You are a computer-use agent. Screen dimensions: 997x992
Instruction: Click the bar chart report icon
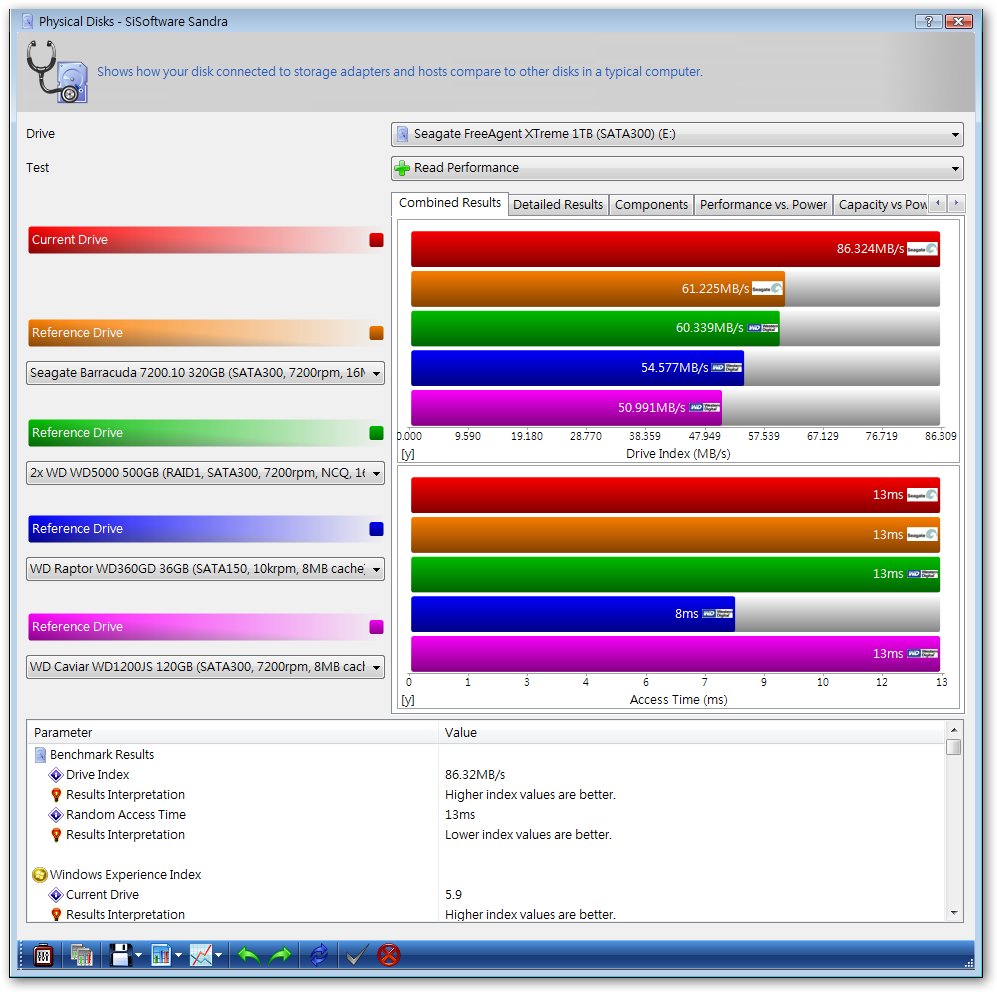coord(161,955)
